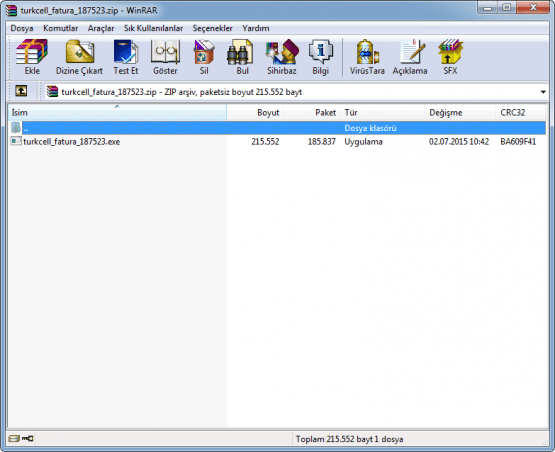Select the Dizine Çıkart extract icon
This screenshot has width=555, height=452.
[x=80, y=52]
